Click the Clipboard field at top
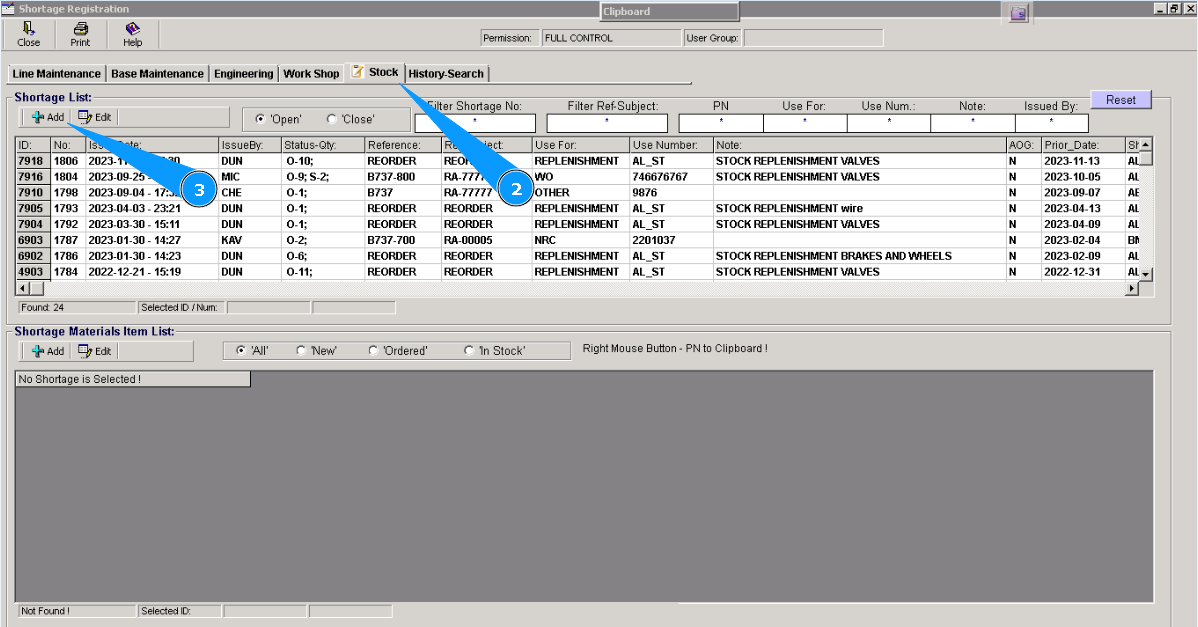Screen dimensions: 1198x627 tap(669, 11)
